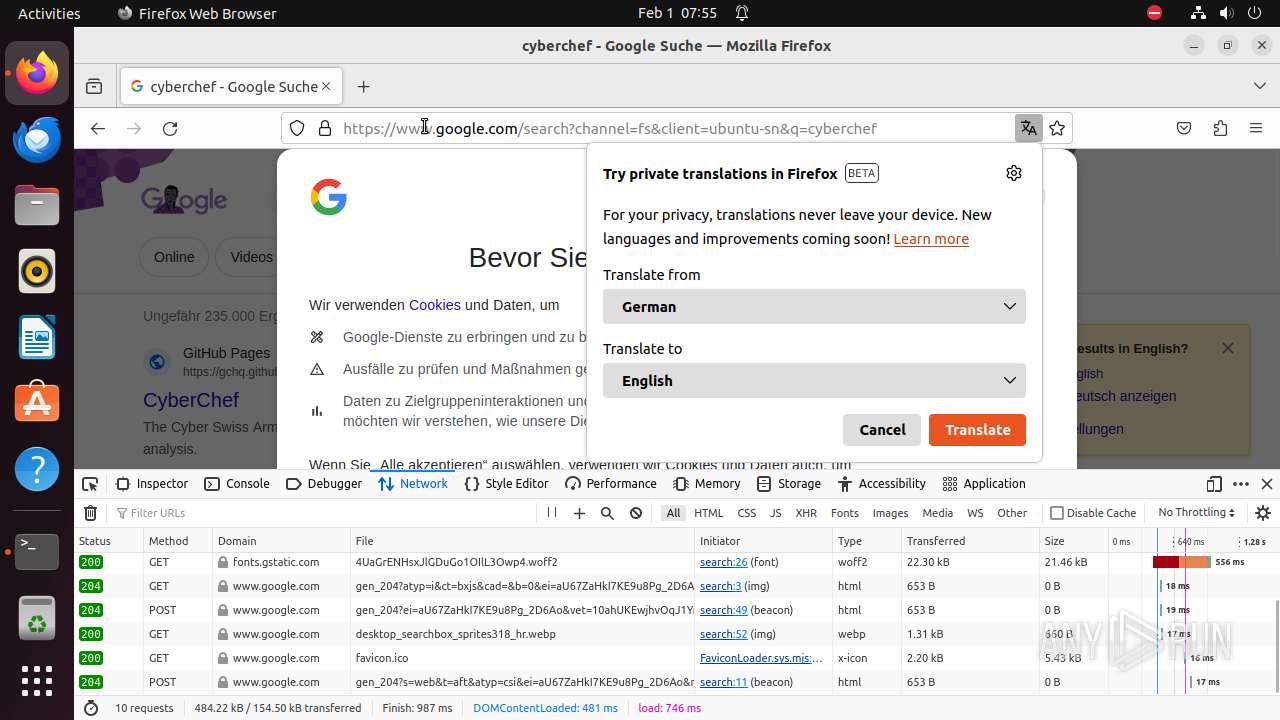Filter requests by CSS type
The image size is (1280, 720).
[x=747, y=513]
